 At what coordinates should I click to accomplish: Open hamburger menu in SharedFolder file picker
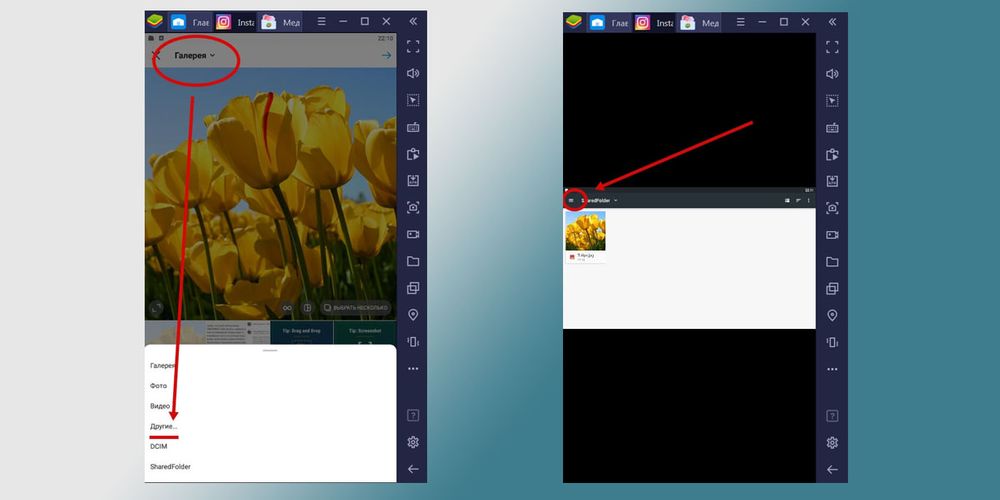coord(571,200)
